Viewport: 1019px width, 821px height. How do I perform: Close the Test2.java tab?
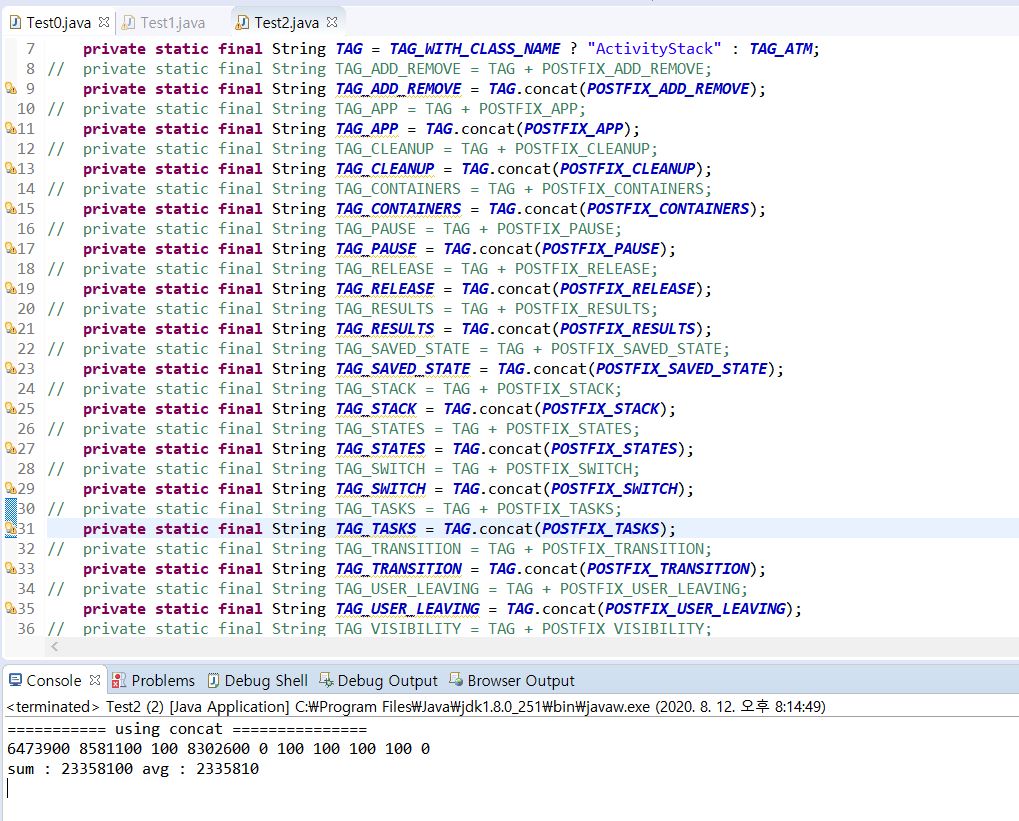332,22
